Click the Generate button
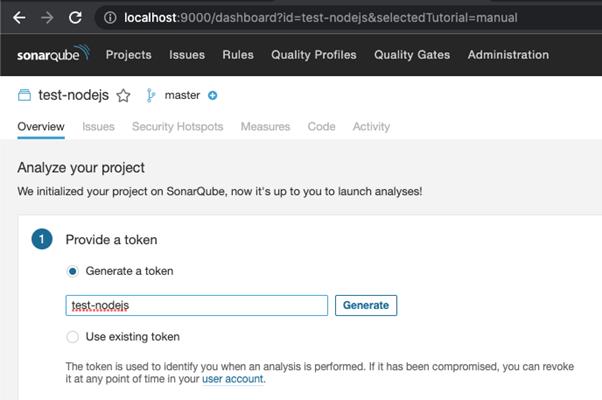 pos(366,306)
